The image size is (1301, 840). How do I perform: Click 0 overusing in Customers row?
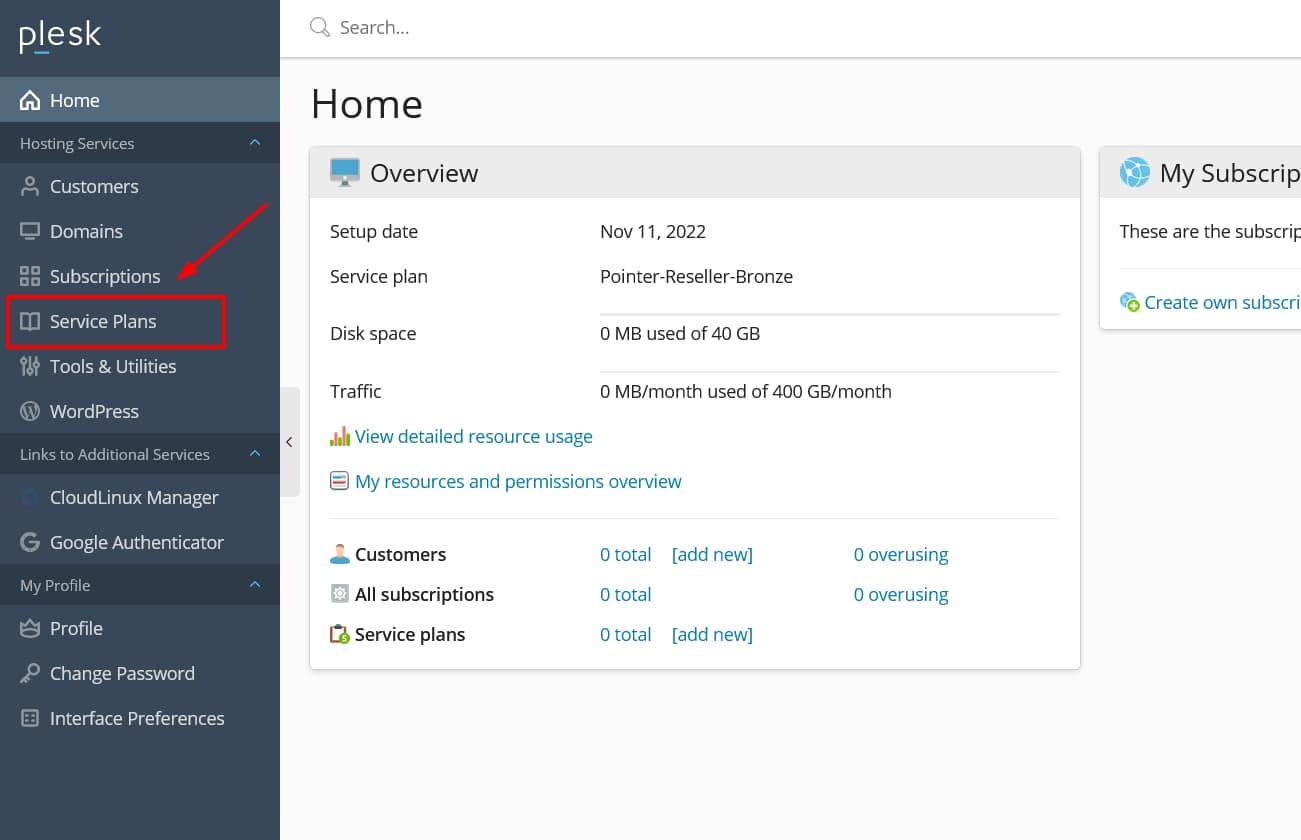click(901, 554)
